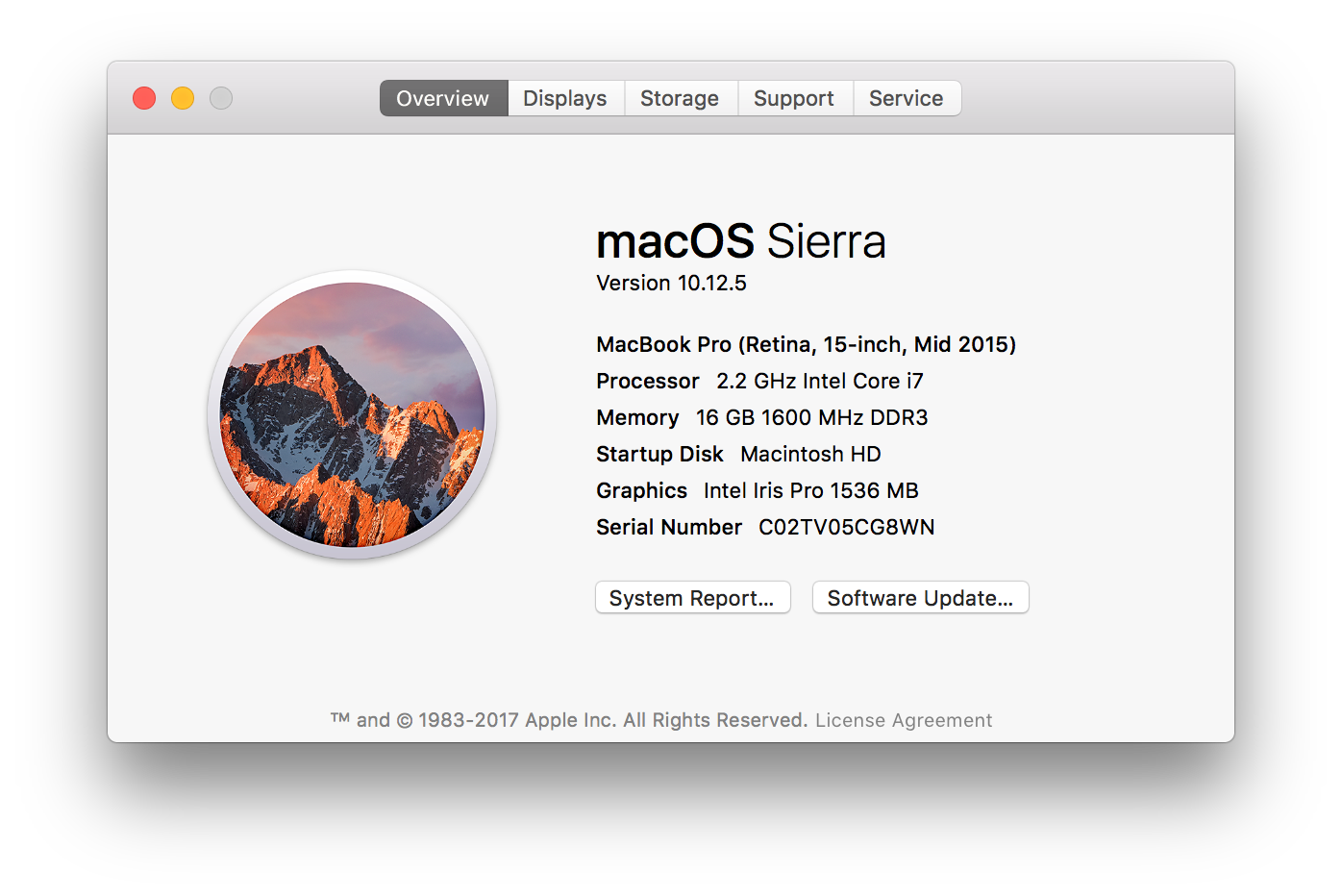Click the macOS Sierra heading

(741, 241)
